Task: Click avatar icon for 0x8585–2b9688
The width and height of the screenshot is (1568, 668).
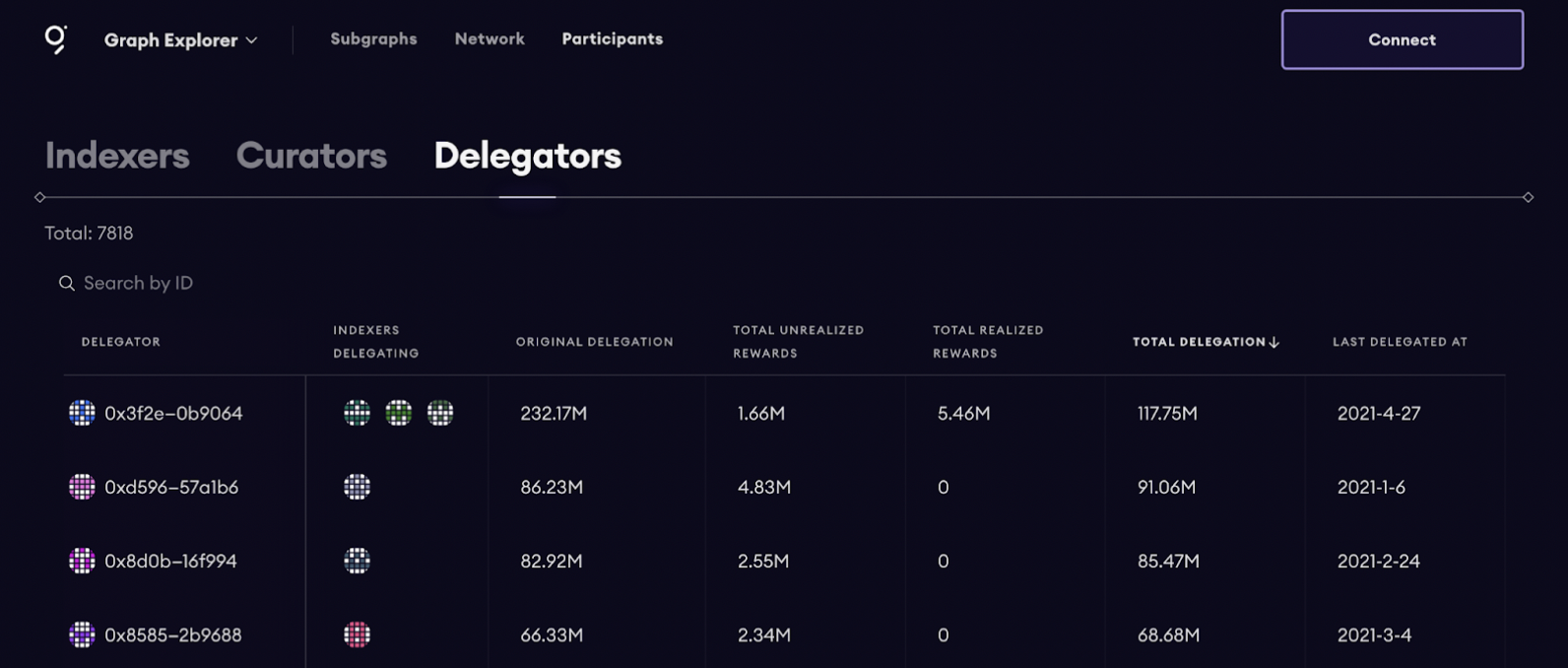Action: [82, 635]
